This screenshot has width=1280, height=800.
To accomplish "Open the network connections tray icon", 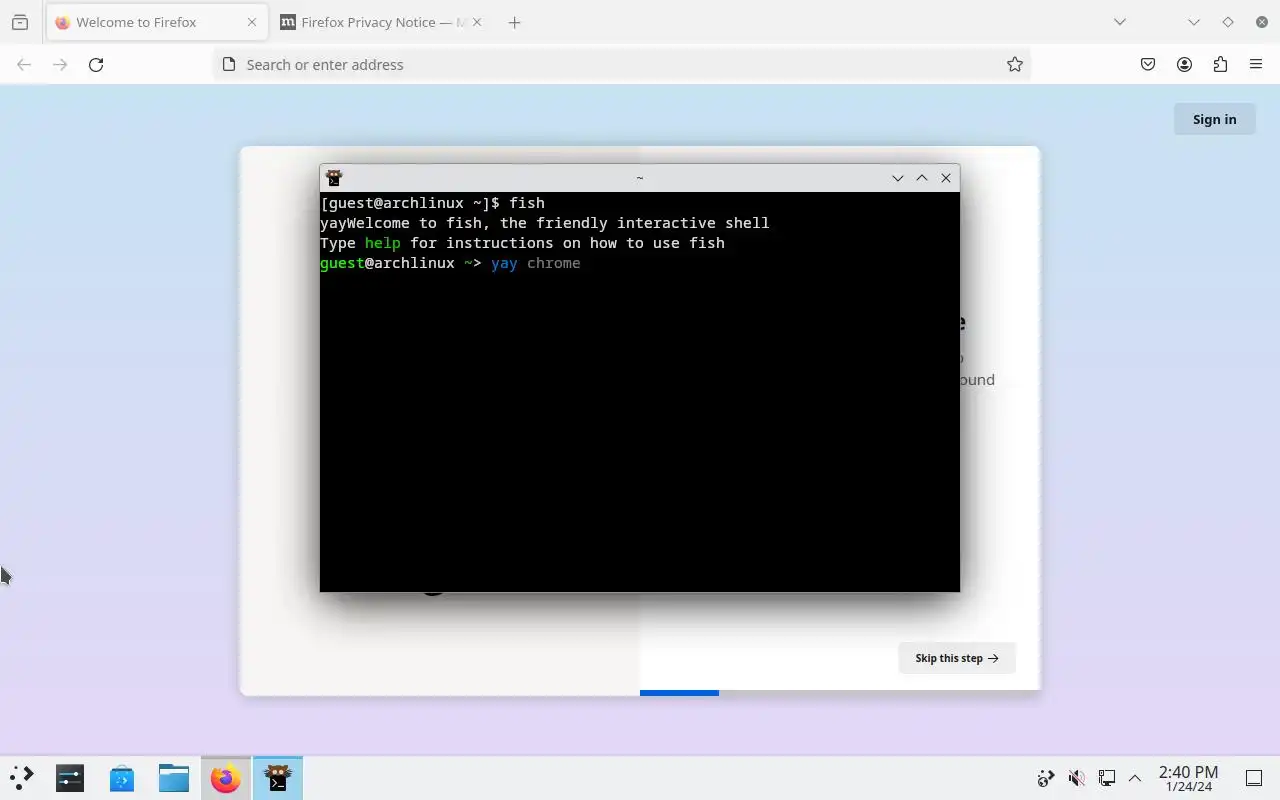I will pos(1106,778).
